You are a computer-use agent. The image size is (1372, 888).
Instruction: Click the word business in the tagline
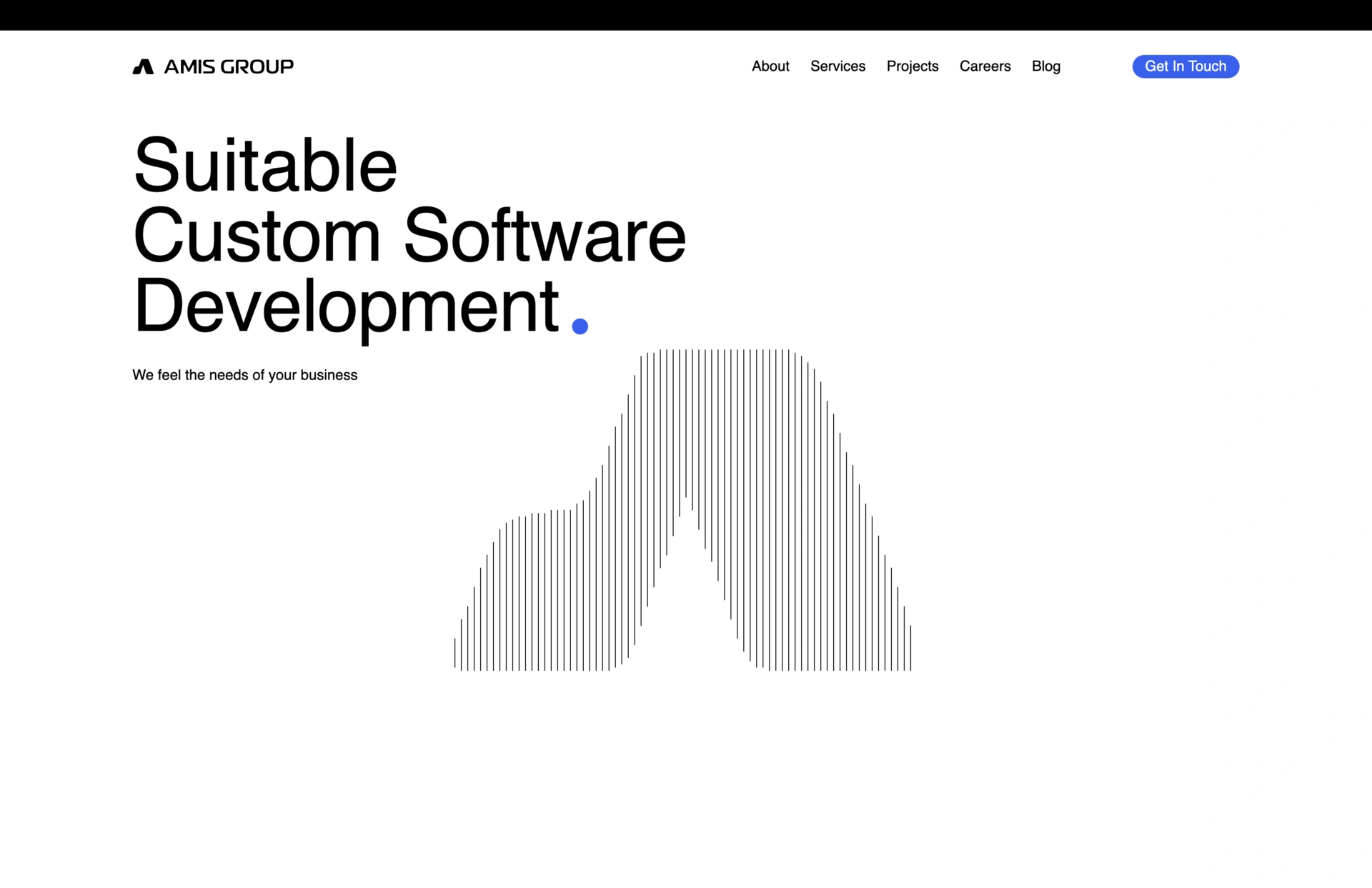[x=329, y=375]
